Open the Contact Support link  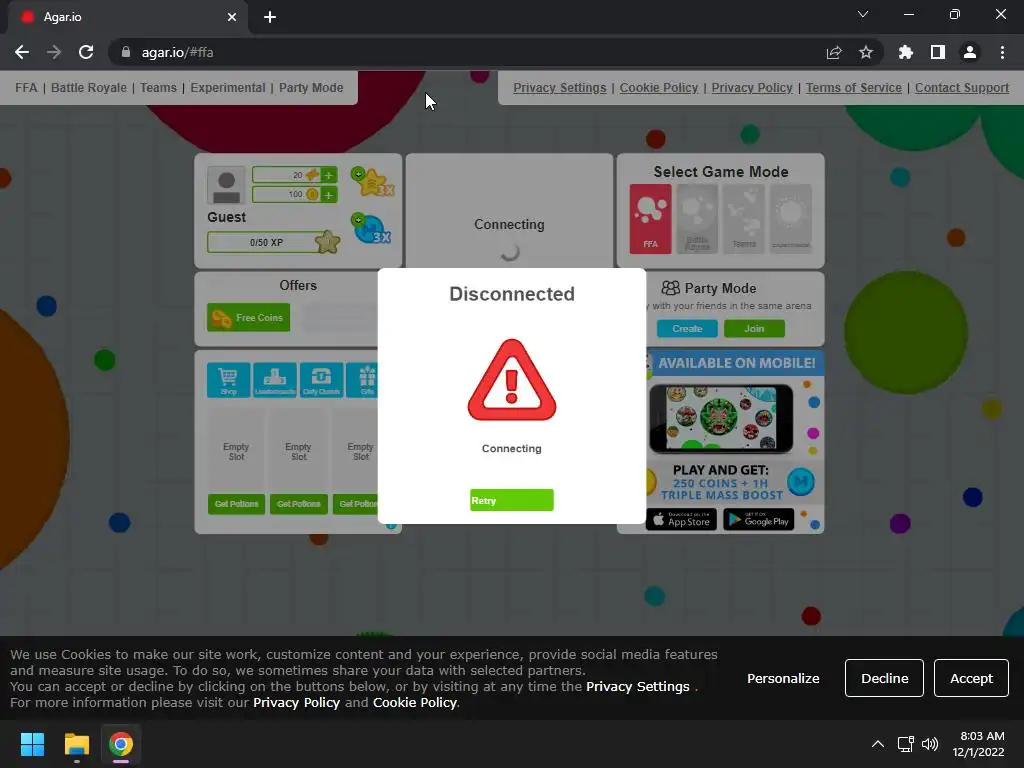pyautogui.click(x=962, y=88)
